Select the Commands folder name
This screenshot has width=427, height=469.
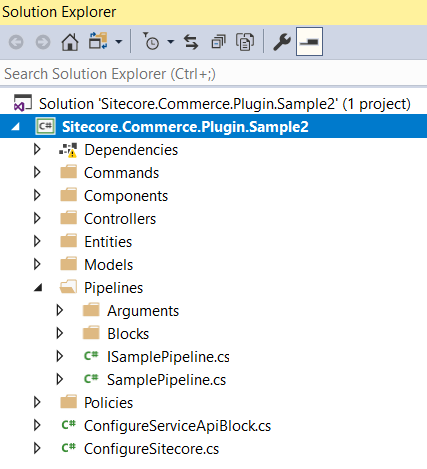122,173
